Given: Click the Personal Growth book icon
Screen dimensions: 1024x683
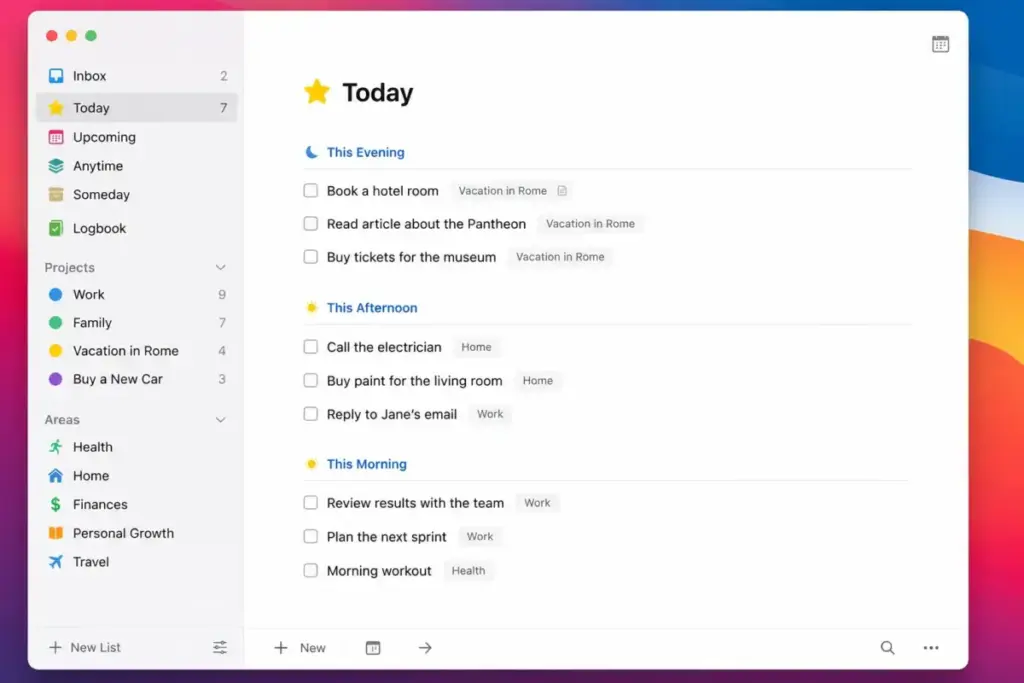Looking at the screenshot, I should click(56, 533).
